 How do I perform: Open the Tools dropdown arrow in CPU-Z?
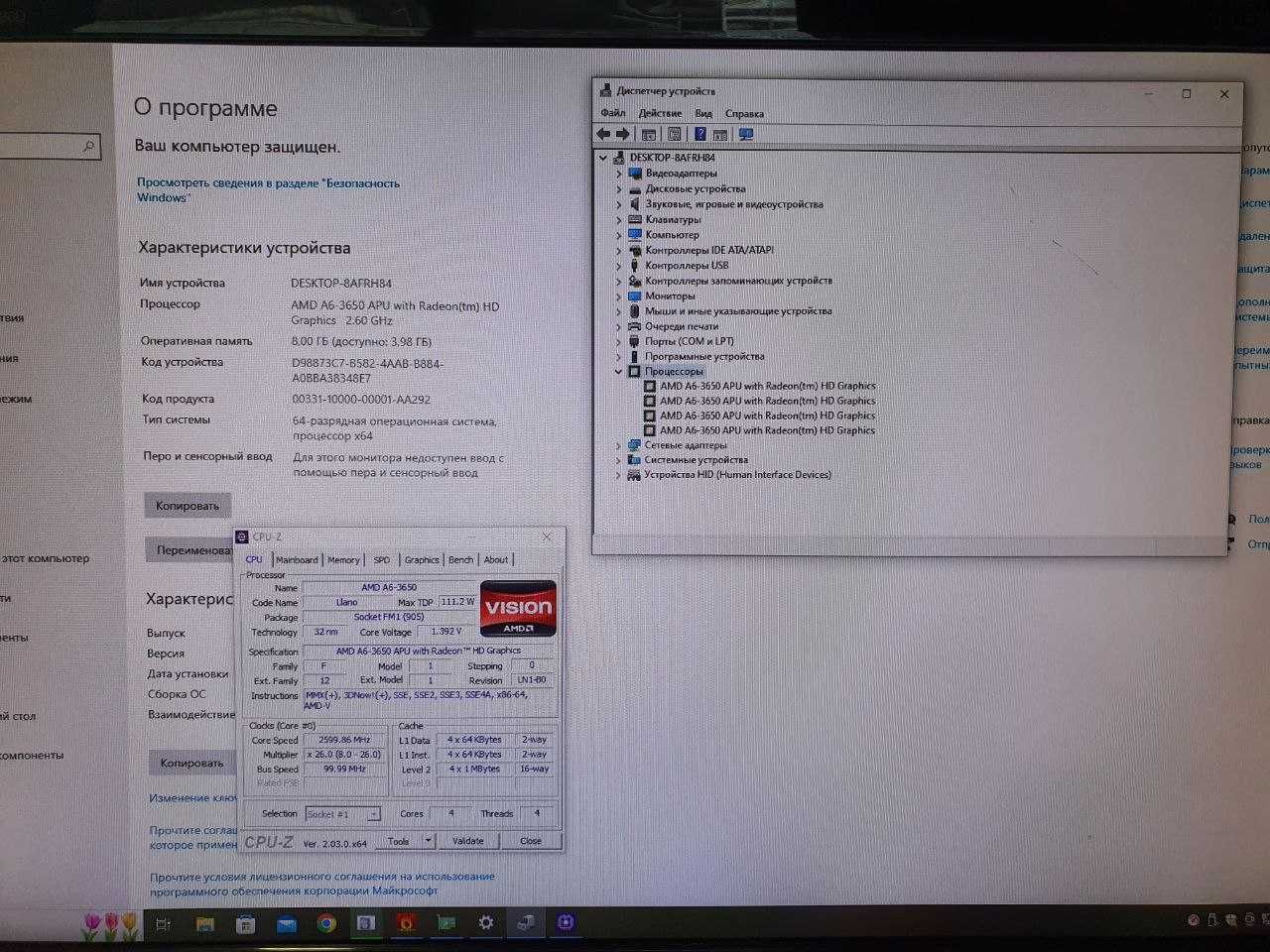[428, 840]
